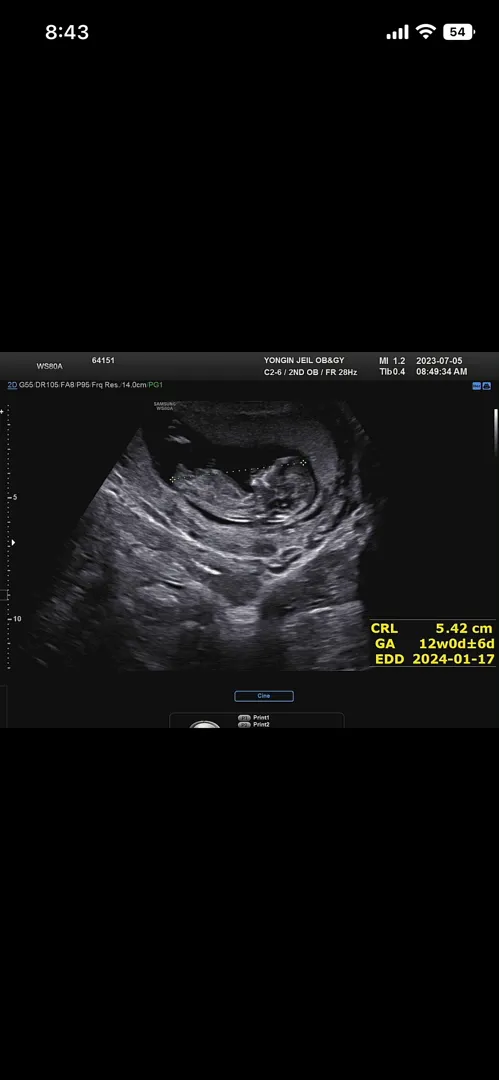Click the Cine button below the scan
The height and width of the screenshot is (1080, 499).
264,696
